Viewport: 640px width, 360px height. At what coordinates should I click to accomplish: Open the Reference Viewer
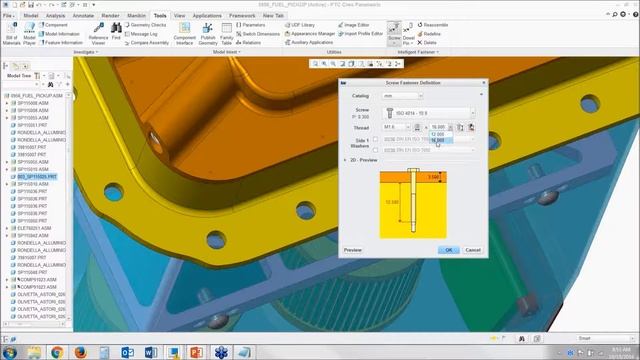[98, 33]
